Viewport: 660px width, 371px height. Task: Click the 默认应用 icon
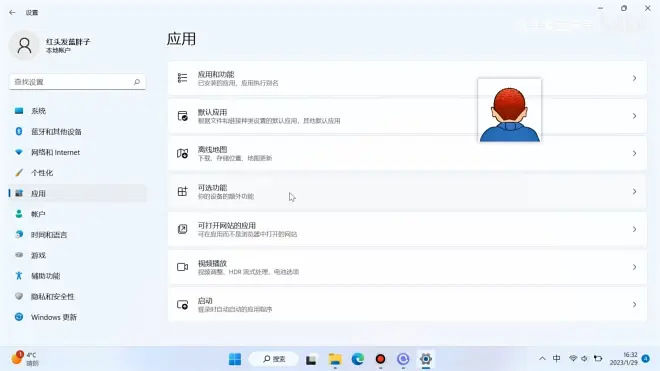point(182,116)
